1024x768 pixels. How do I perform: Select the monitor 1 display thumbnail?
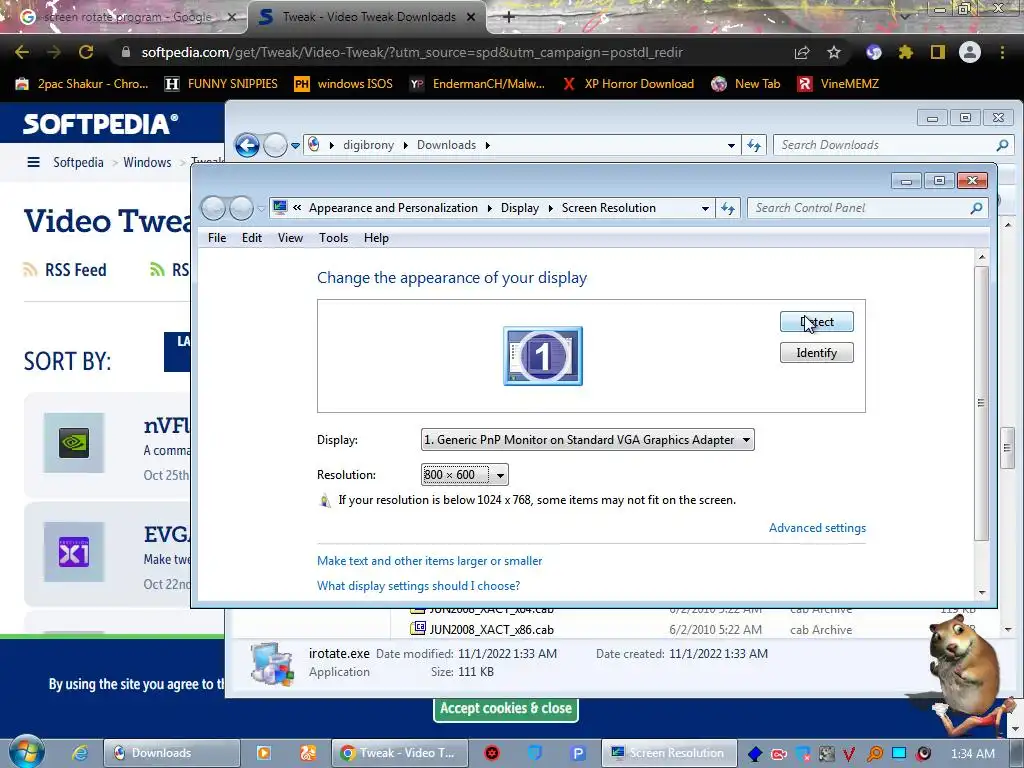click(x=543, y=356)
